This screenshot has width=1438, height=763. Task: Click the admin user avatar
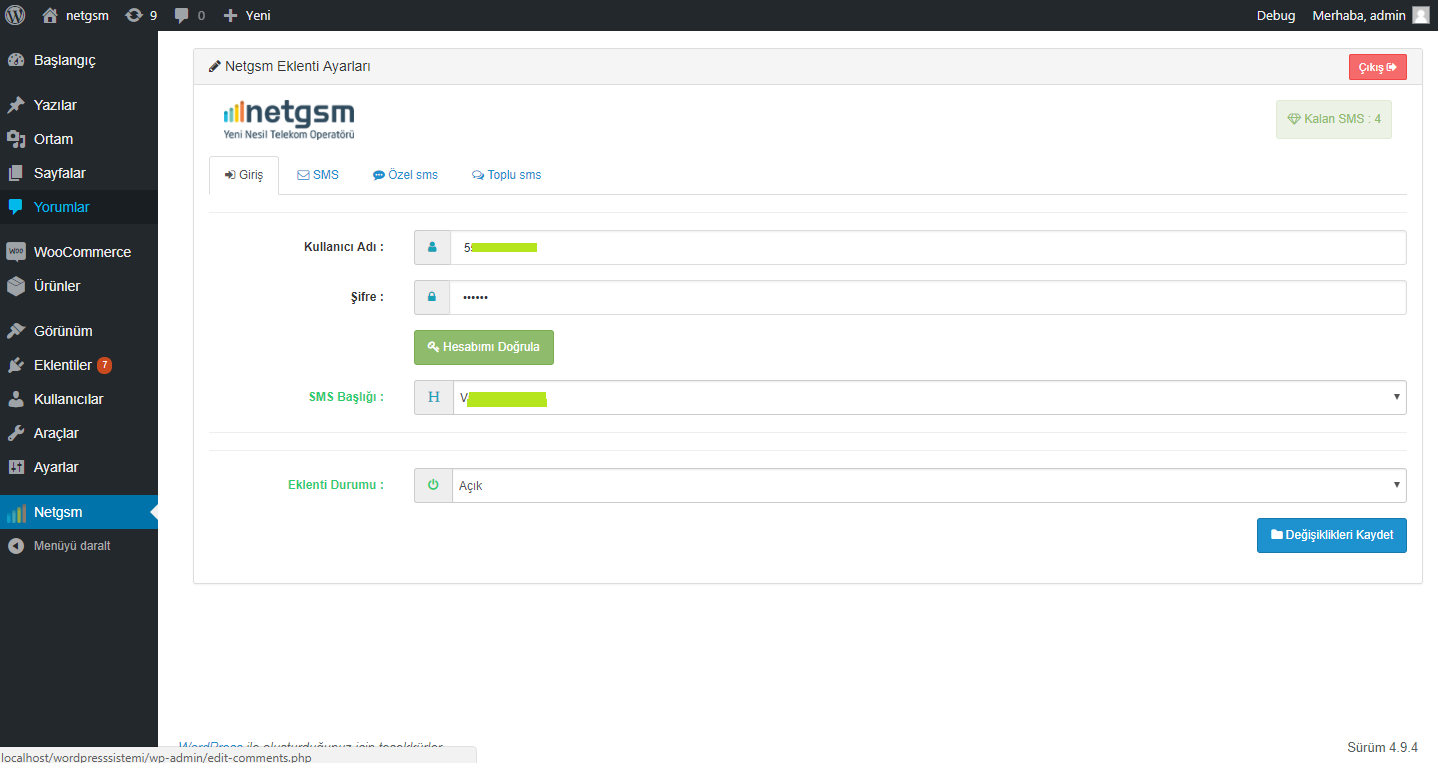1420,15
